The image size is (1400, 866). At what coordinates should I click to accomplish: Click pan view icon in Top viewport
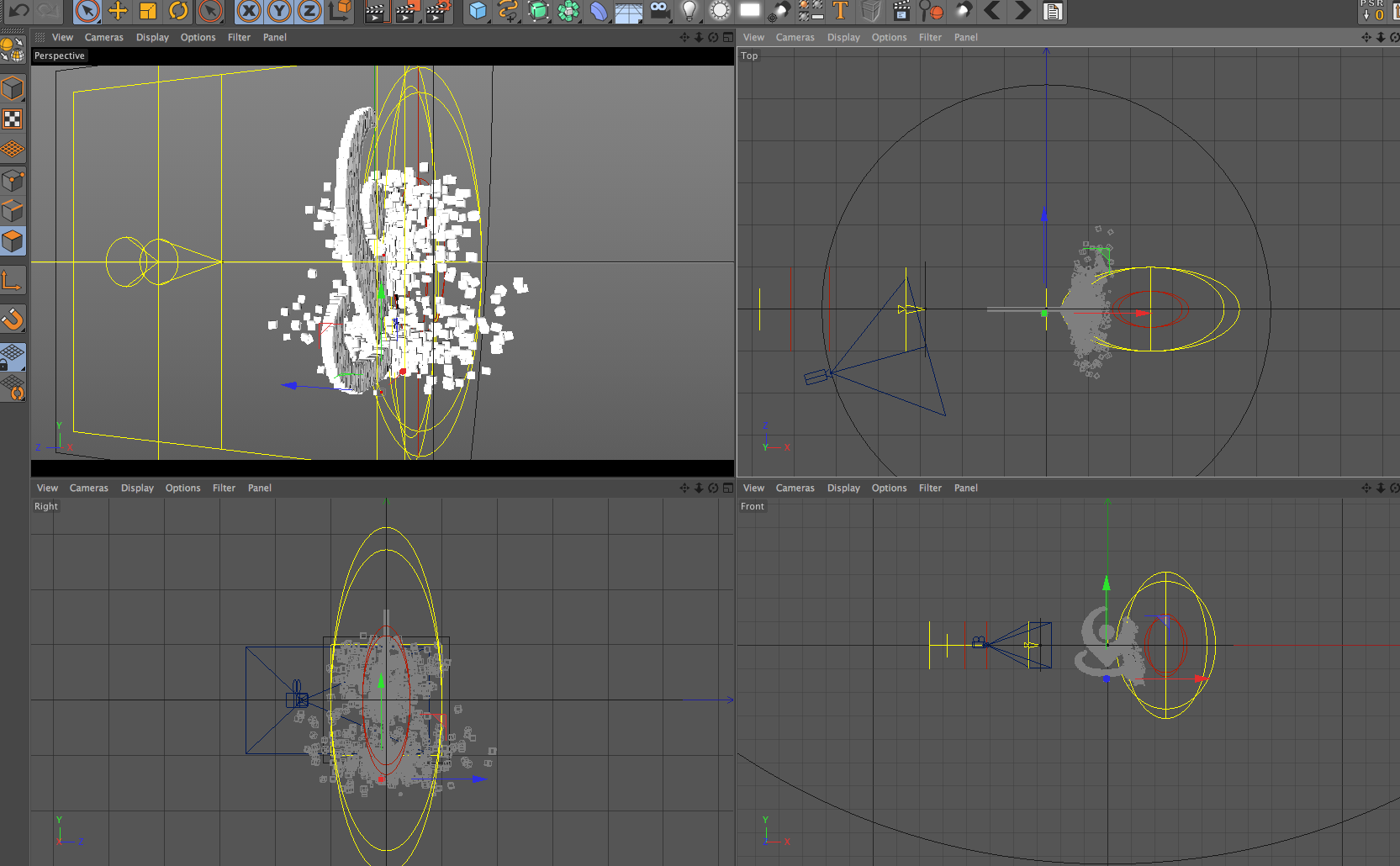1366,37
